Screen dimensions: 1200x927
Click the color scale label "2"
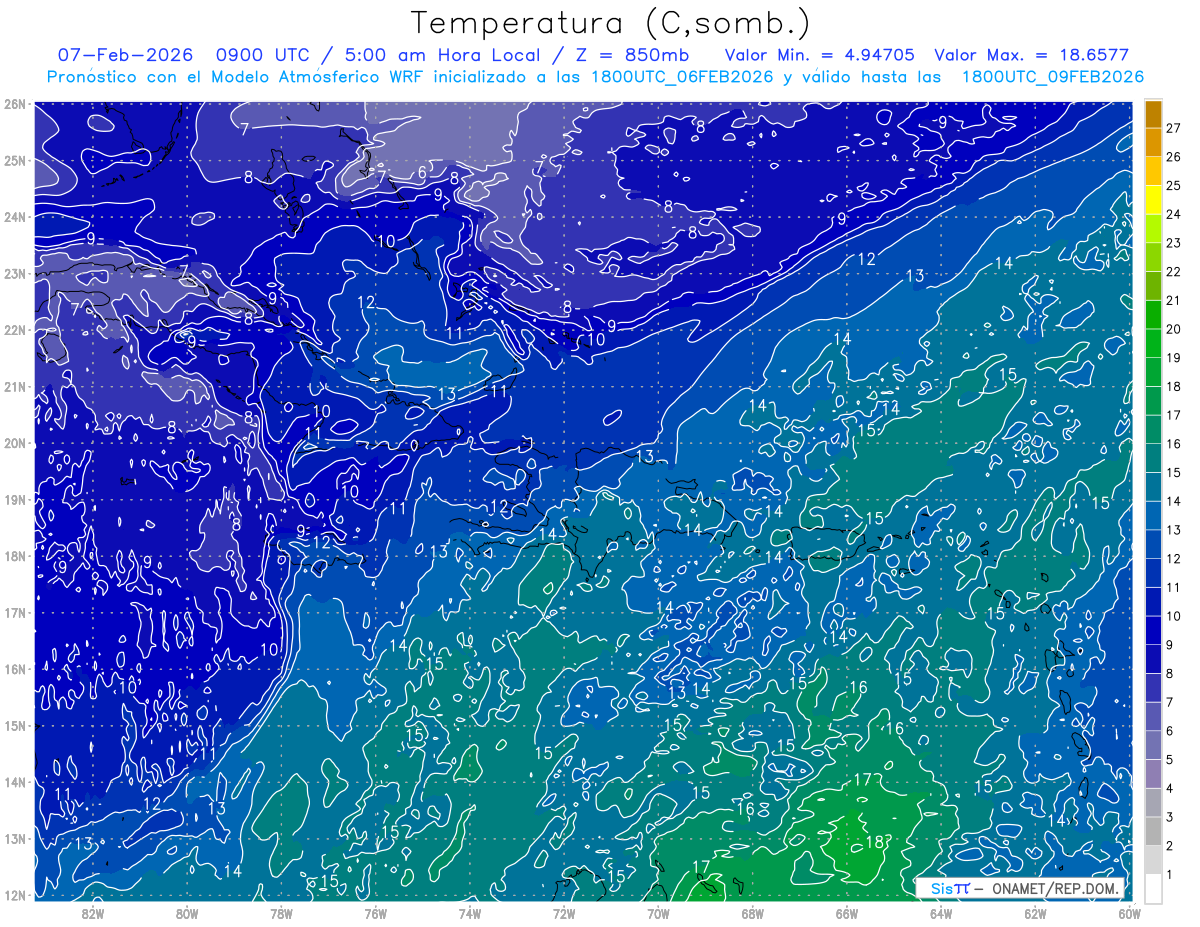pyautogui.click(x=1170, y=846)
